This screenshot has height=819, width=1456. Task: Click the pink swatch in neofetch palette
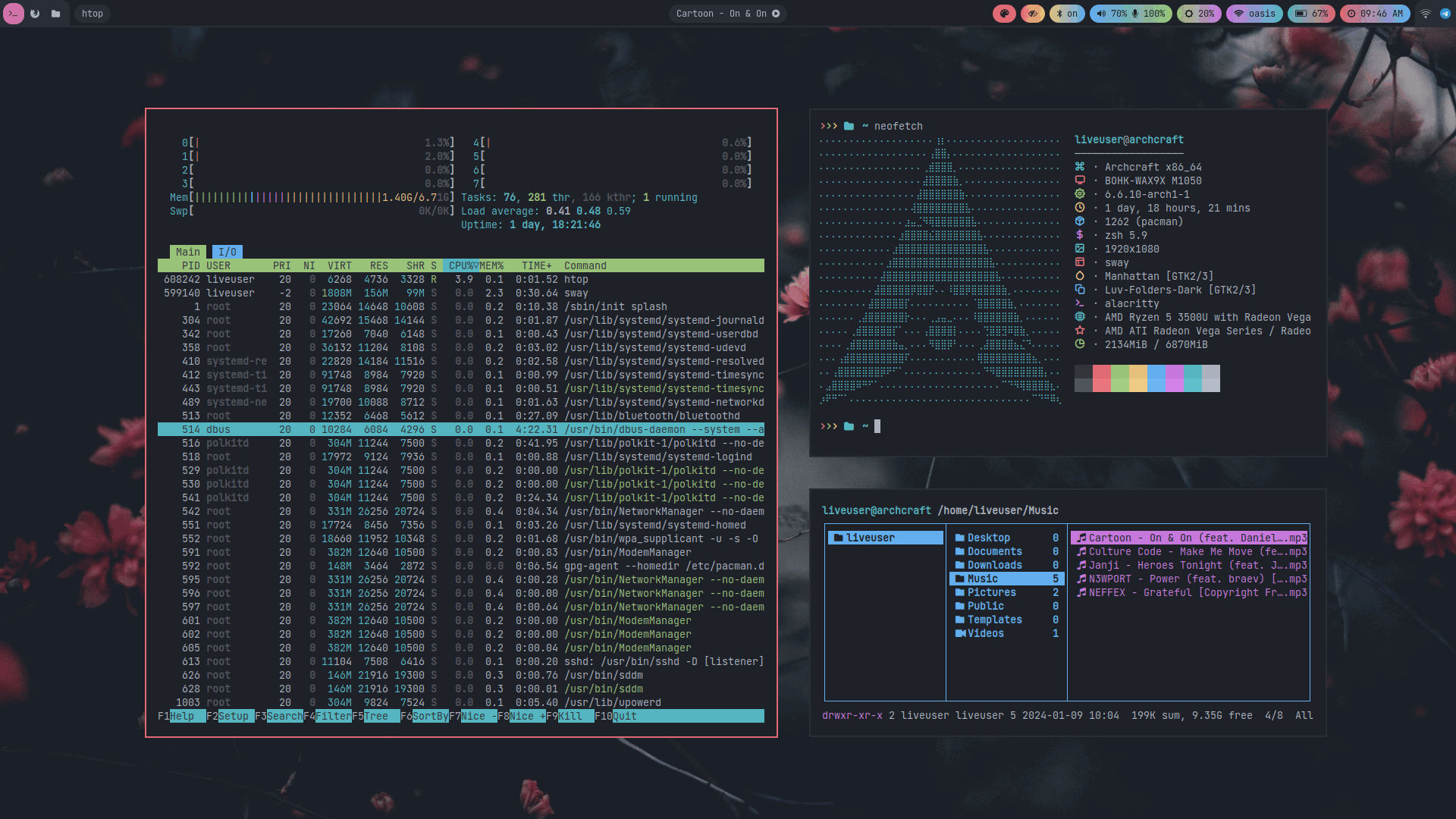(1101, 378)
